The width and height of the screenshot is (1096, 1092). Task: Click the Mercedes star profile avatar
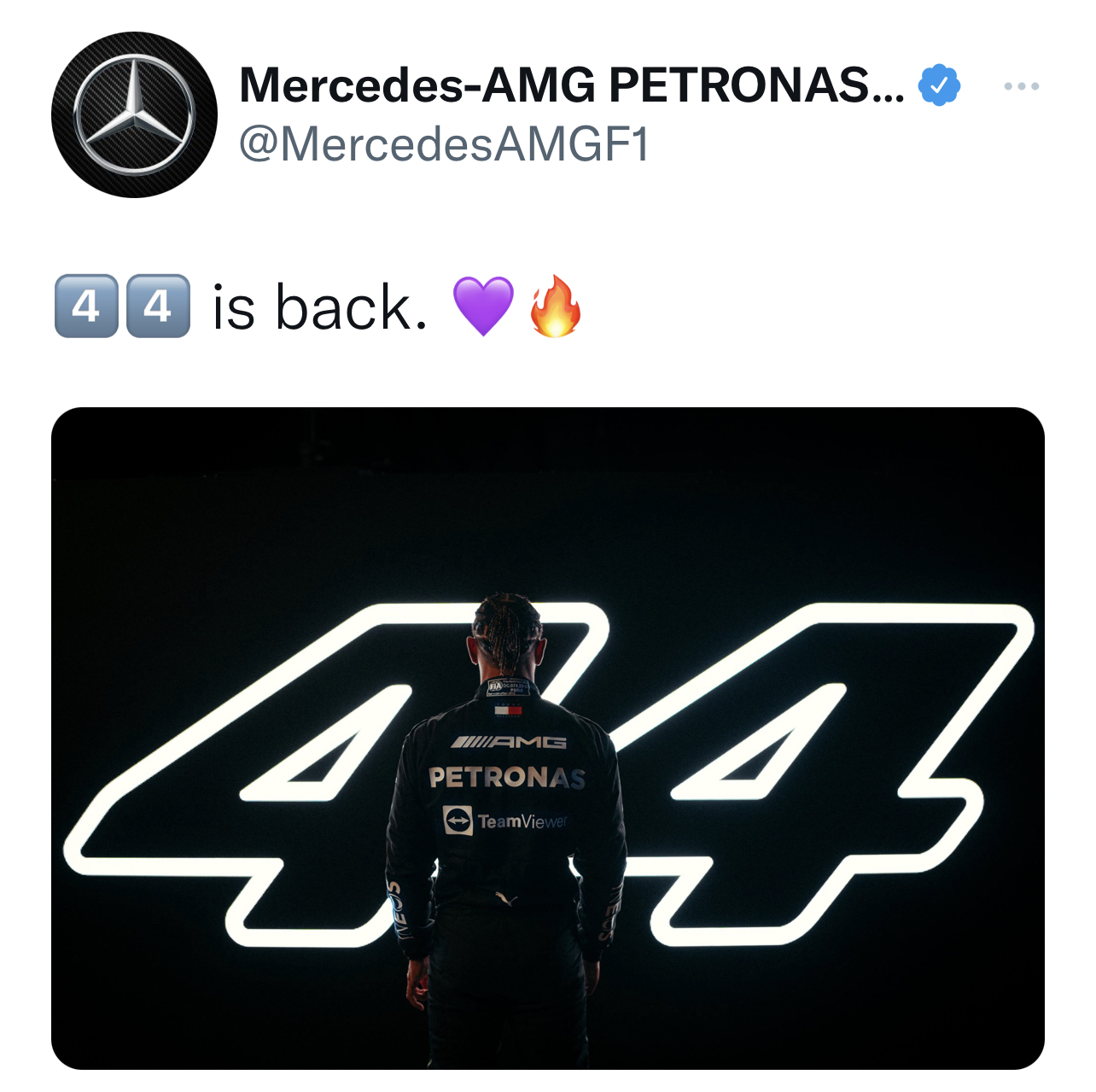point(134,114)
